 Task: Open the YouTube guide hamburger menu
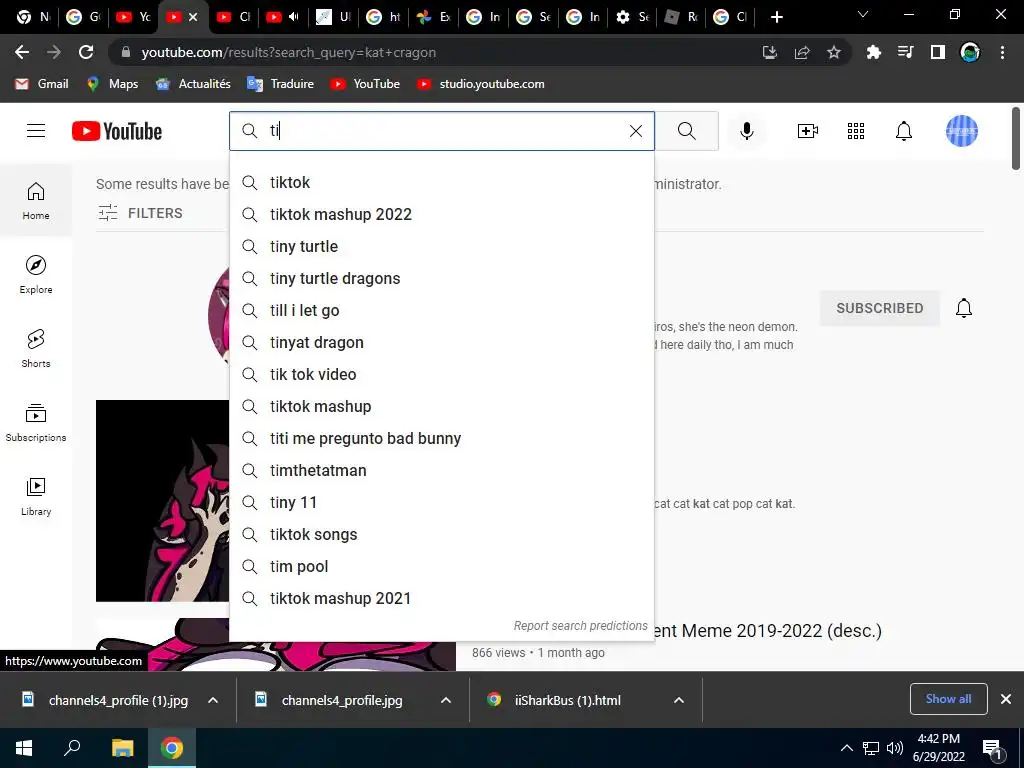point(36,131)
